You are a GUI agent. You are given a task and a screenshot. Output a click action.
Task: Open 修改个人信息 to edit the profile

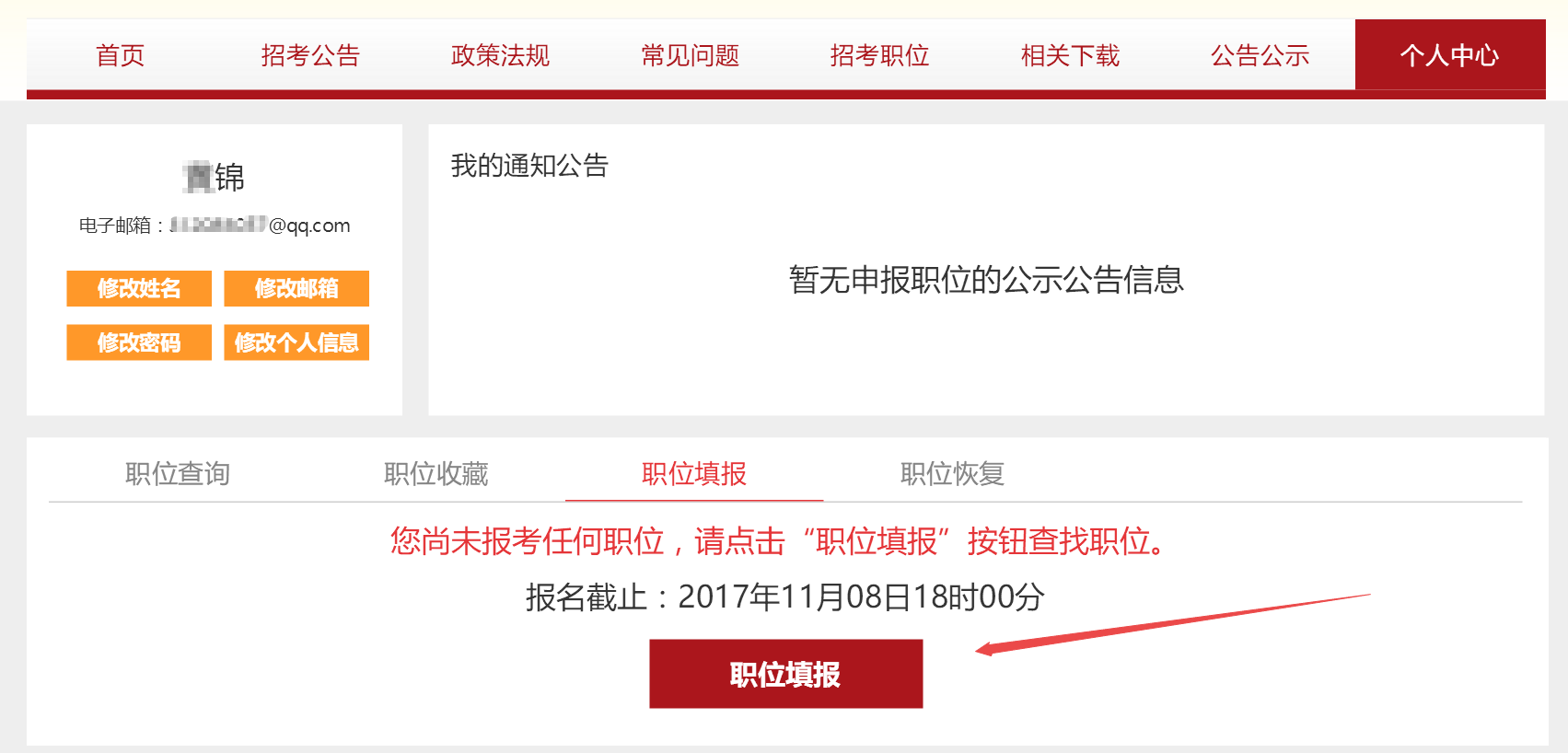click(x=296, y=342)
